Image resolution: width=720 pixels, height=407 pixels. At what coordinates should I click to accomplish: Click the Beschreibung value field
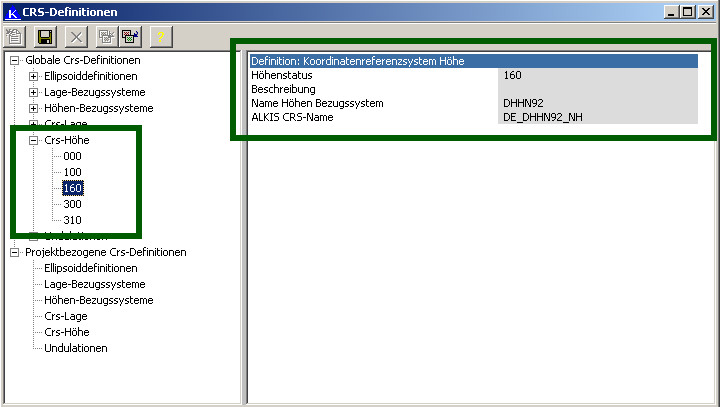pyautogui.click(x=598, y=89)
